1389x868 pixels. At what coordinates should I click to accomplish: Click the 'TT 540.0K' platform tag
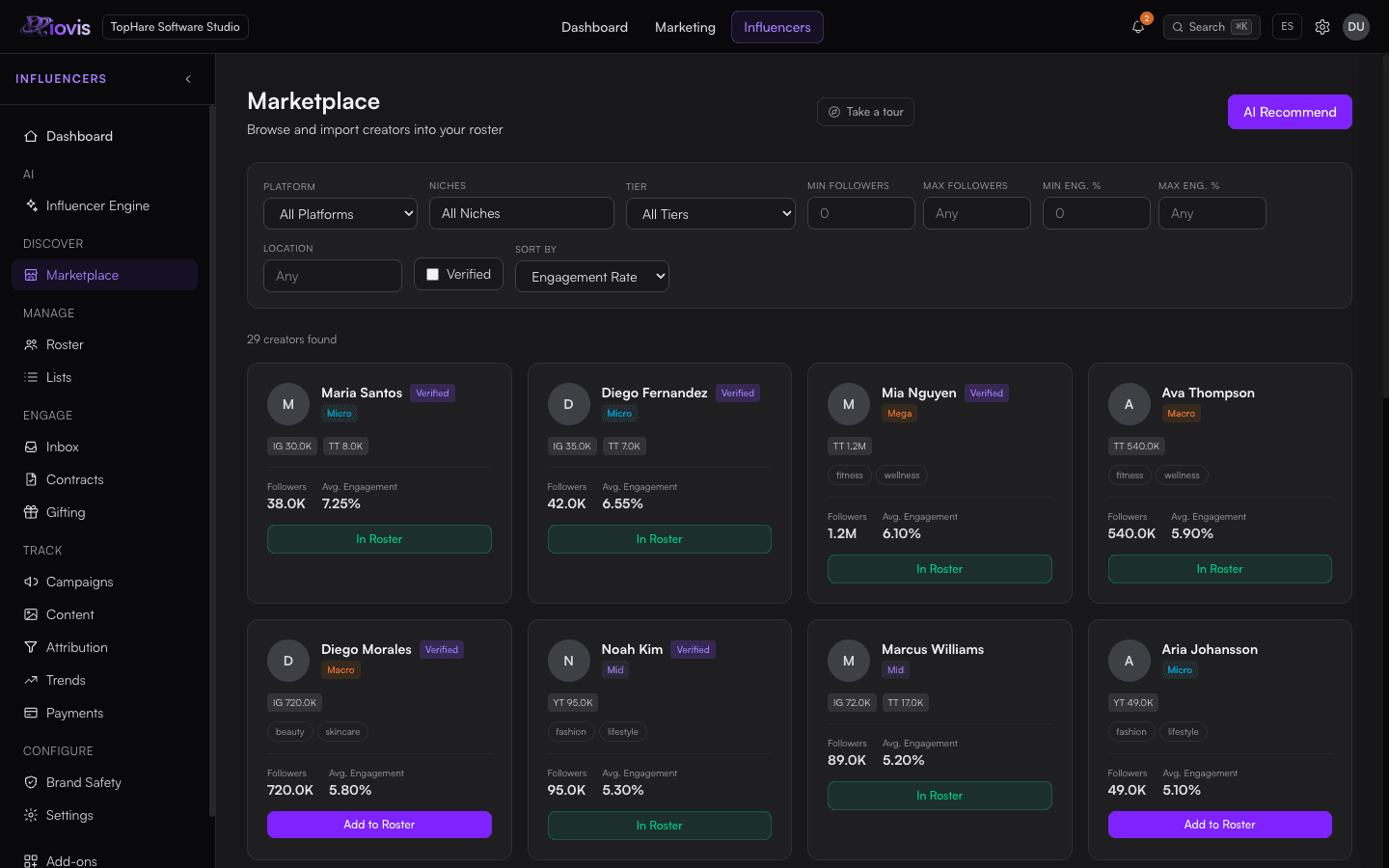tap(1136, 447)
